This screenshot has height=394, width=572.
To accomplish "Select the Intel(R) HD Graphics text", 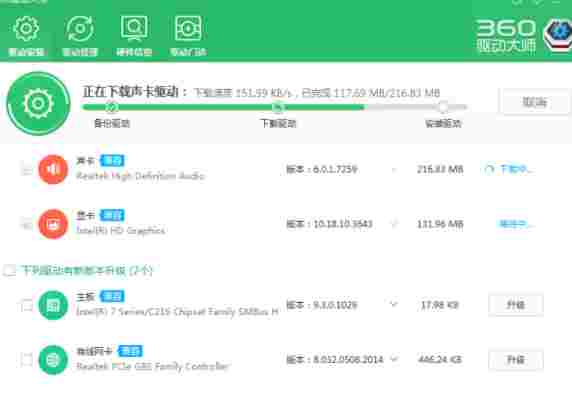I will pos(121,231).
